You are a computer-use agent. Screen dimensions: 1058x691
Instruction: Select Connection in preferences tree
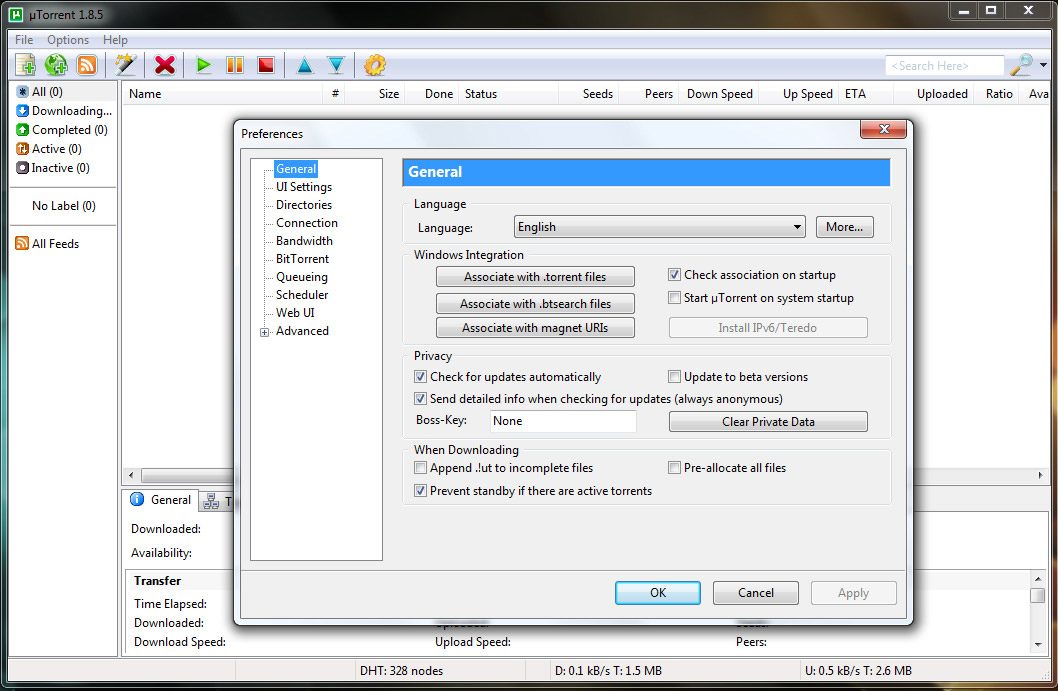pos(306,223)
